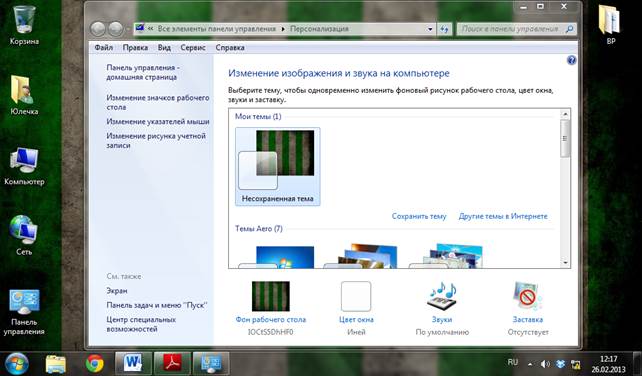Open the BP folder on desktop
The image size is (642, 376).
click(x=610, y=24)
